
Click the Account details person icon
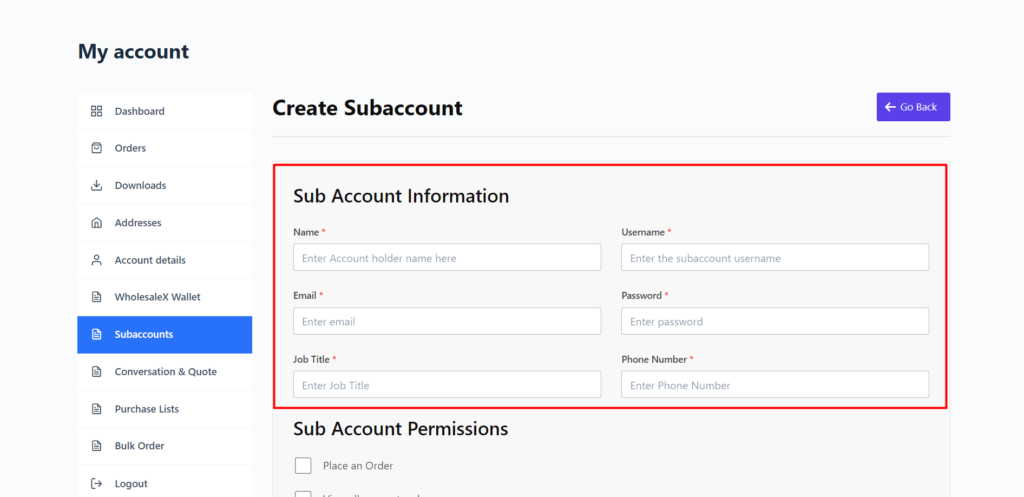point(97,260)
